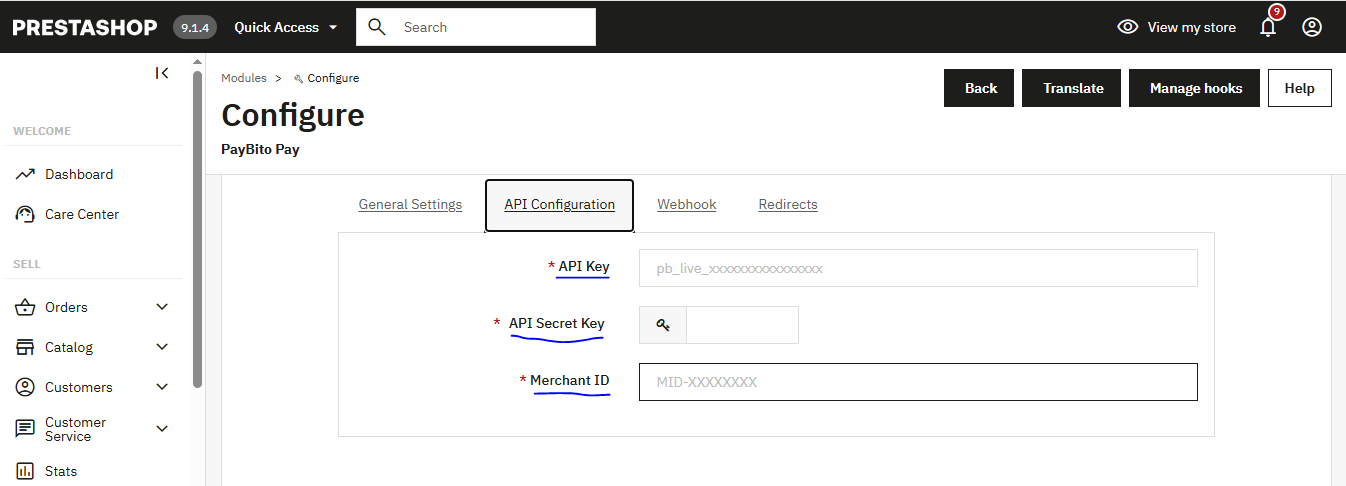Click the Configure page heading
This screenshot has height=486, width=1346.
(x=293, y=115)
